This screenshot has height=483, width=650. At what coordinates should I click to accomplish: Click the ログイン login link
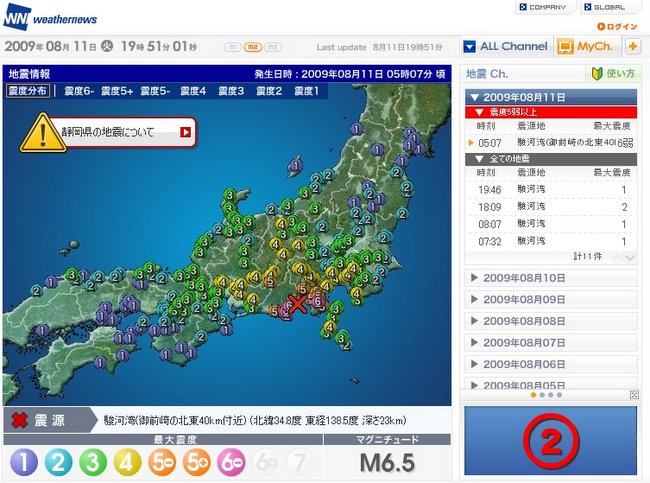coord(617,27)
